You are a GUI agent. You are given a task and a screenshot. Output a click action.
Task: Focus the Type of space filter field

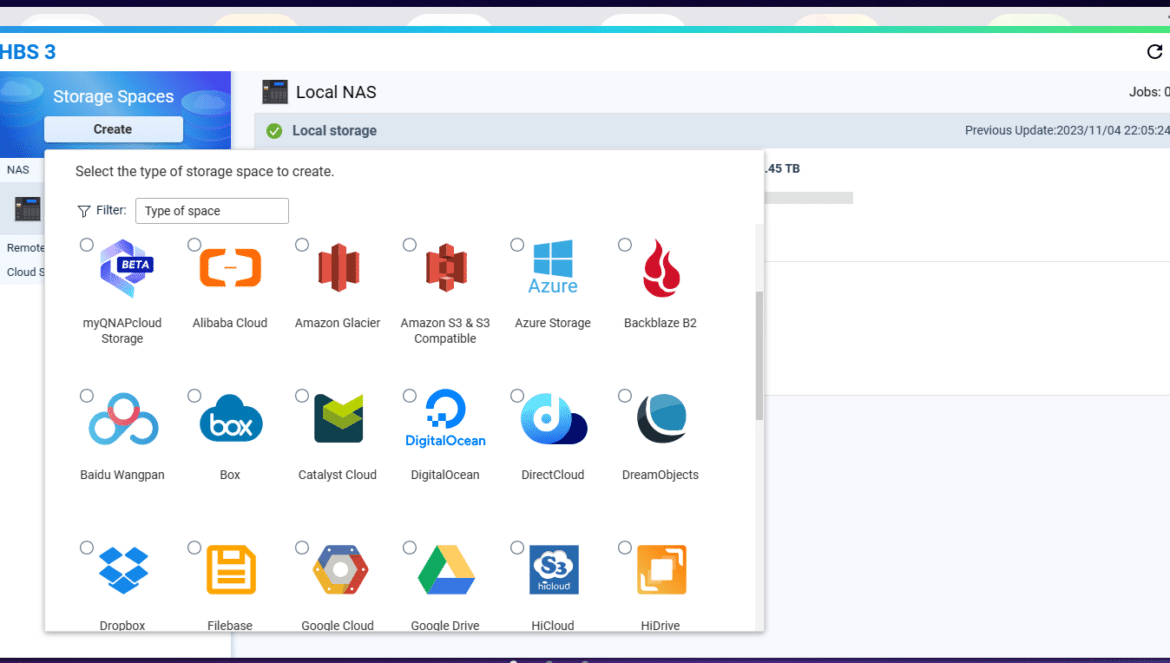(x=212, y=211)
